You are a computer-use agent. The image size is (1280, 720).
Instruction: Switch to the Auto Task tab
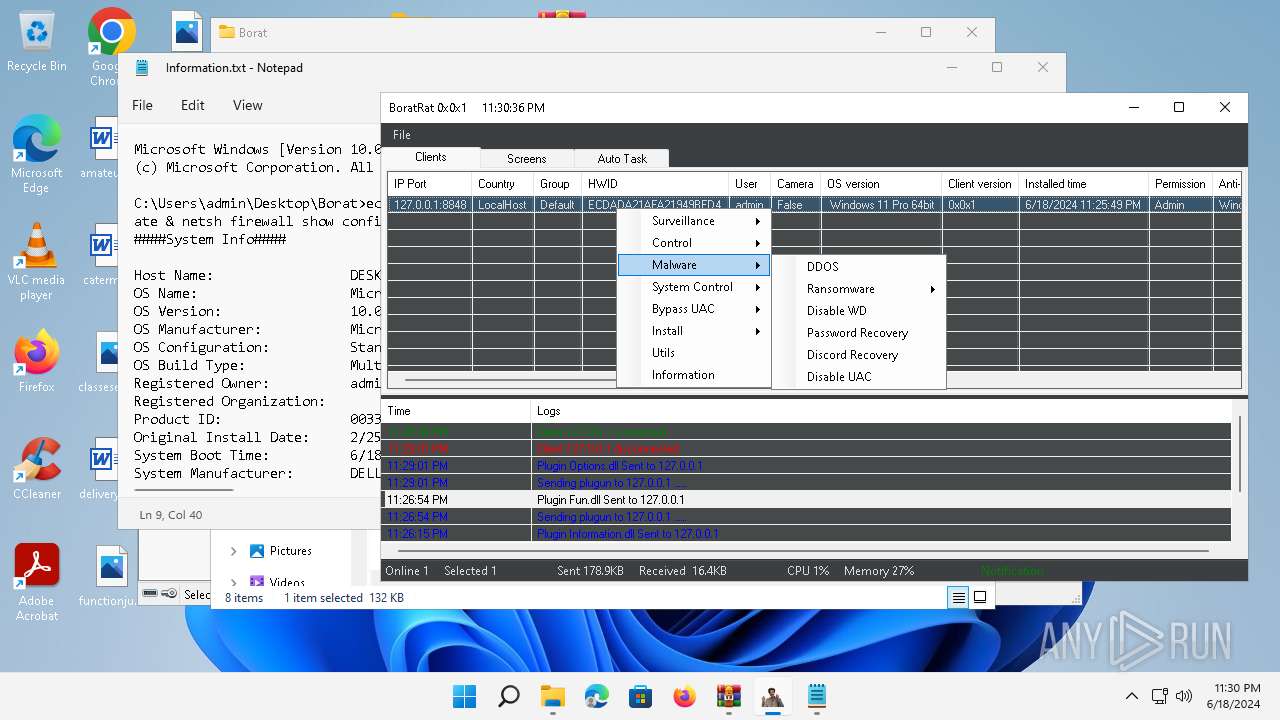pos(622,158)
